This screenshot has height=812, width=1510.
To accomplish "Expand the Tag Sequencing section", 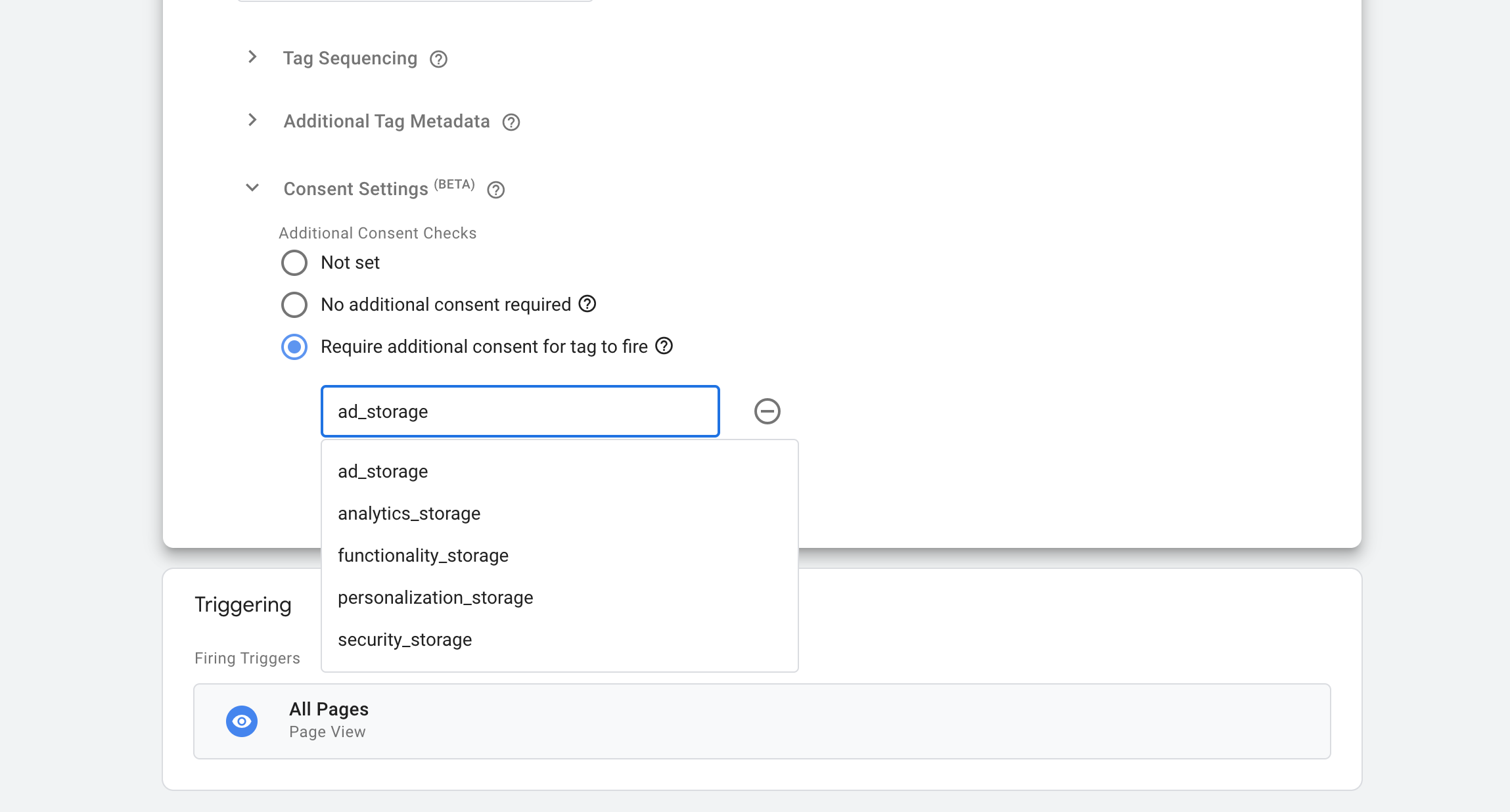I will (252, 57).
